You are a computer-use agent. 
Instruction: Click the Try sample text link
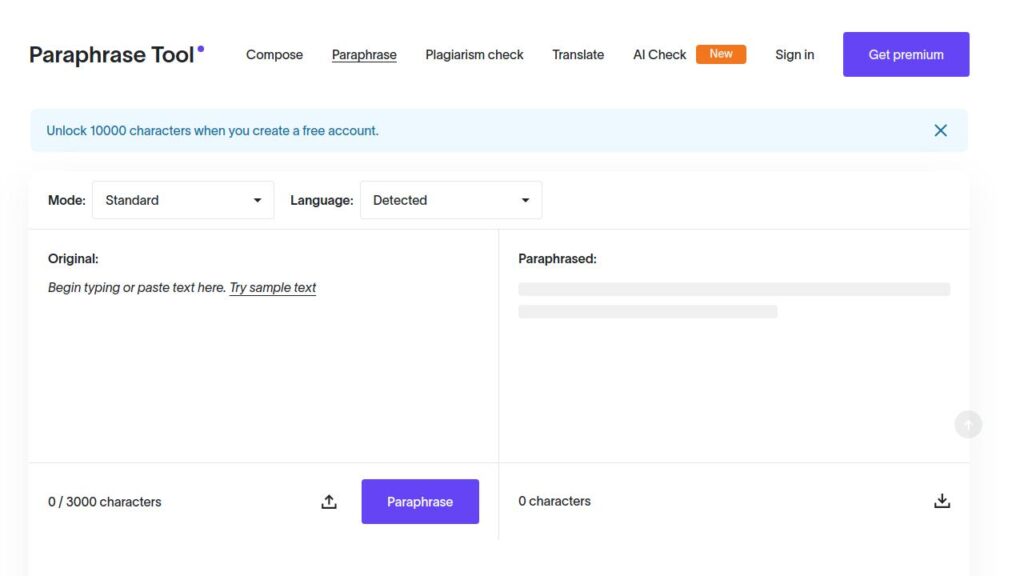(273, 287)
